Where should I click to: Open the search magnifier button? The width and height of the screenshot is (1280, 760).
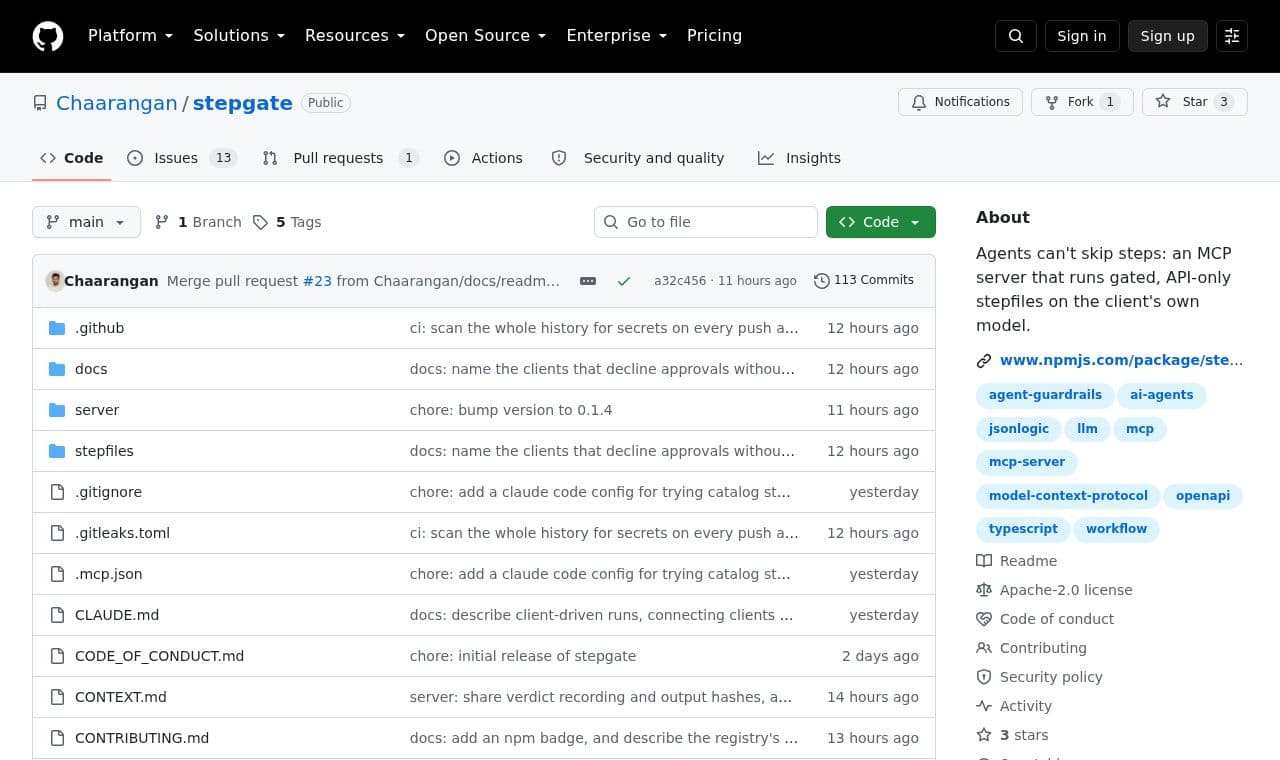coord(1016,36)
